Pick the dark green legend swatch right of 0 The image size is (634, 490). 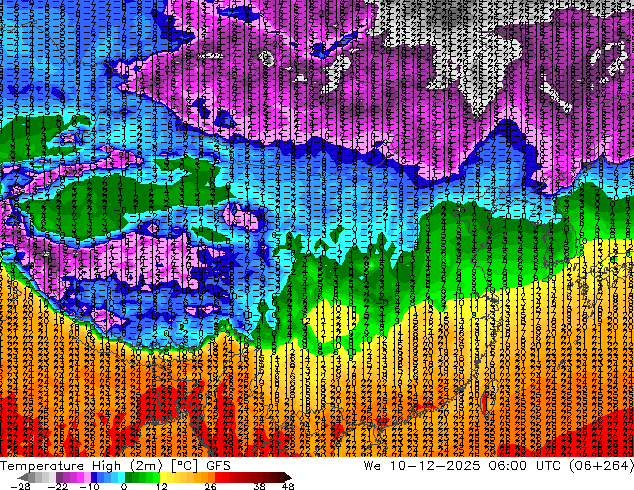click(129, 477)
